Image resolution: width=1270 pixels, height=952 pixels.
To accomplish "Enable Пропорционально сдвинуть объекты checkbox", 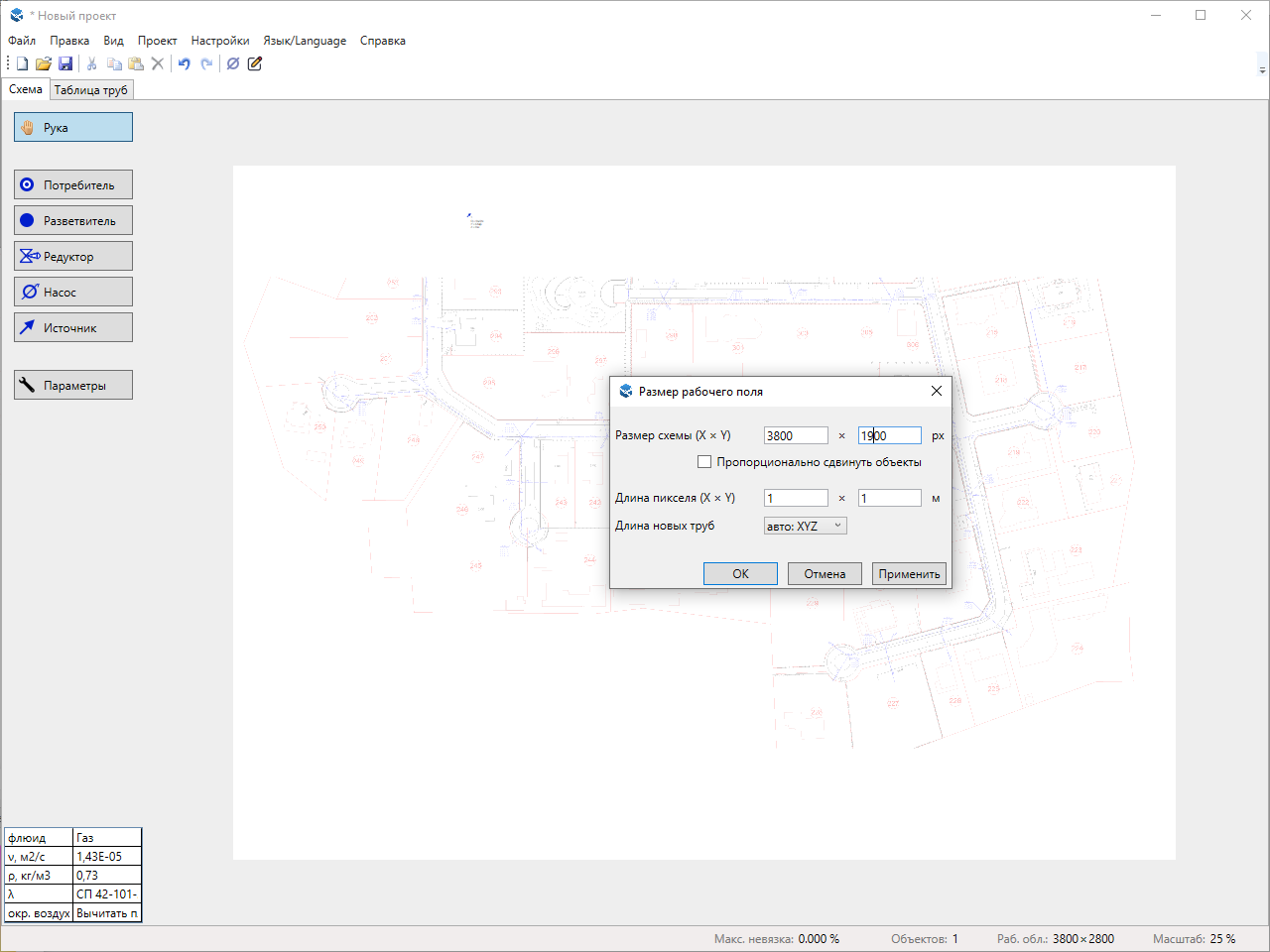I will coord(704,462).
